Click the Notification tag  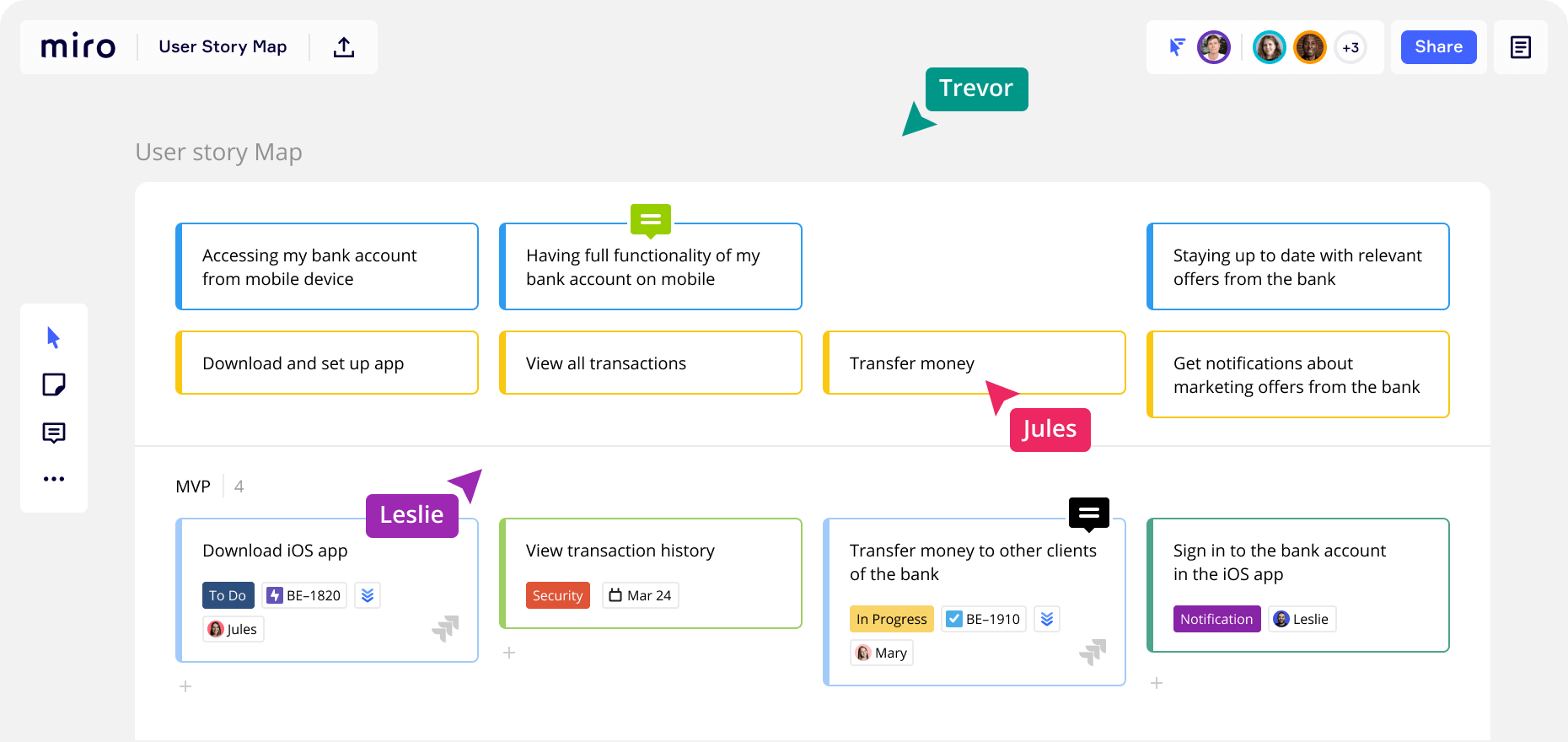click(1216, 619)
